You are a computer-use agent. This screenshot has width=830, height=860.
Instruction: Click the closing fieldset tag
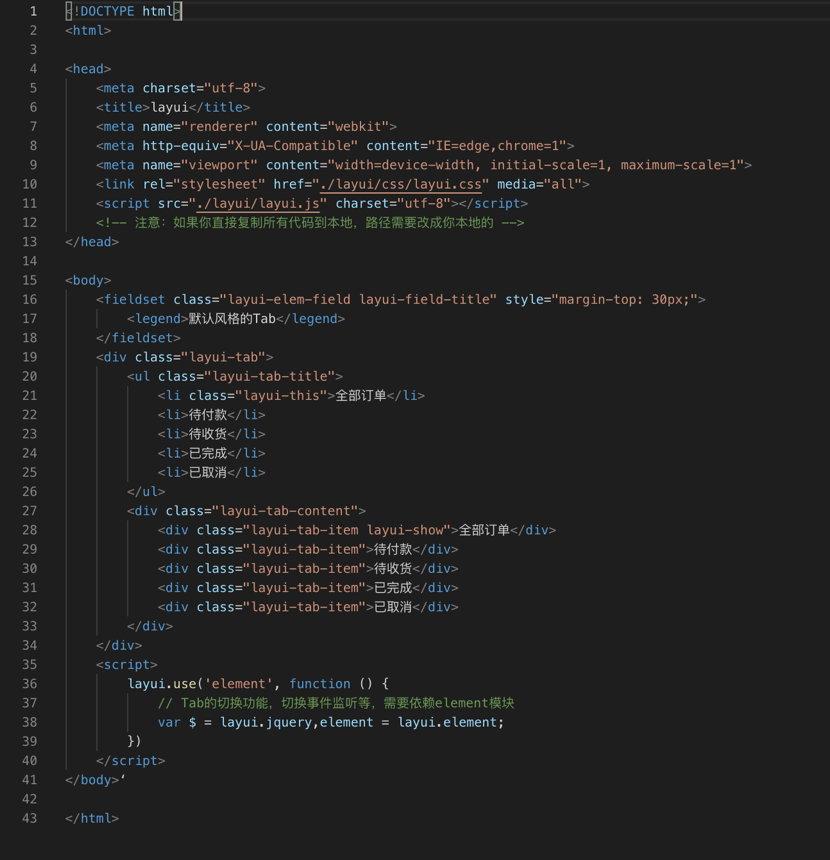point(138,338)
